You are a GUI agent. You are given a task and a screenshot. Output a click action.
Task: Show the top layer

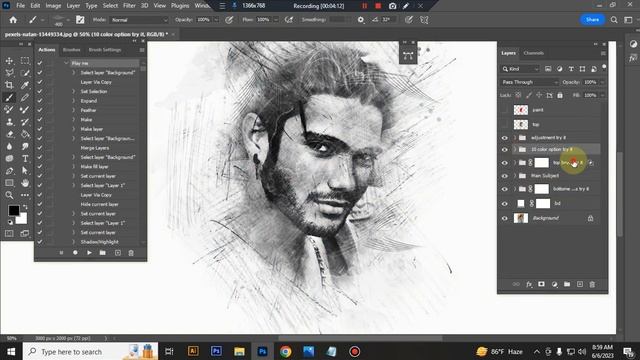click(x=504, y=124)
